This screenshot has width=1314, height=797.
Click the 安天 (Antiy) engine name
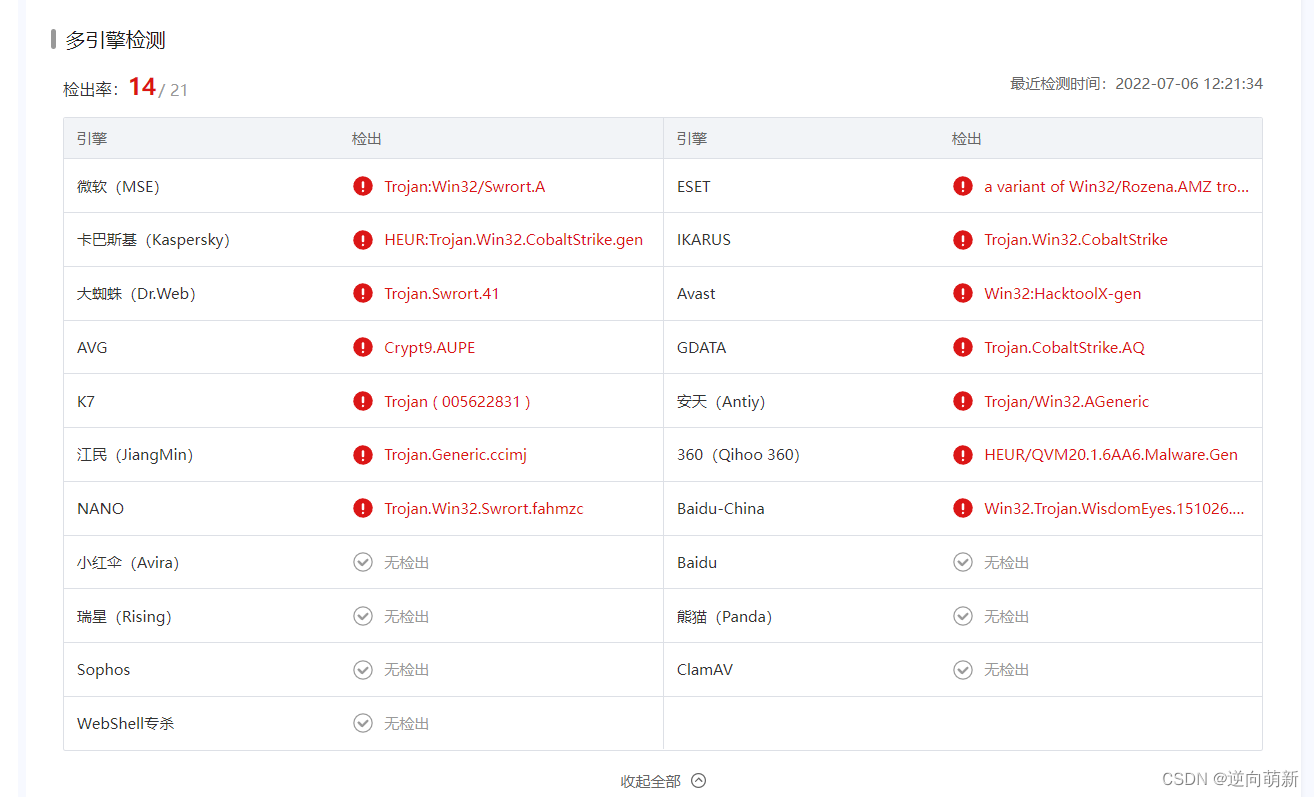coord(721,402)
